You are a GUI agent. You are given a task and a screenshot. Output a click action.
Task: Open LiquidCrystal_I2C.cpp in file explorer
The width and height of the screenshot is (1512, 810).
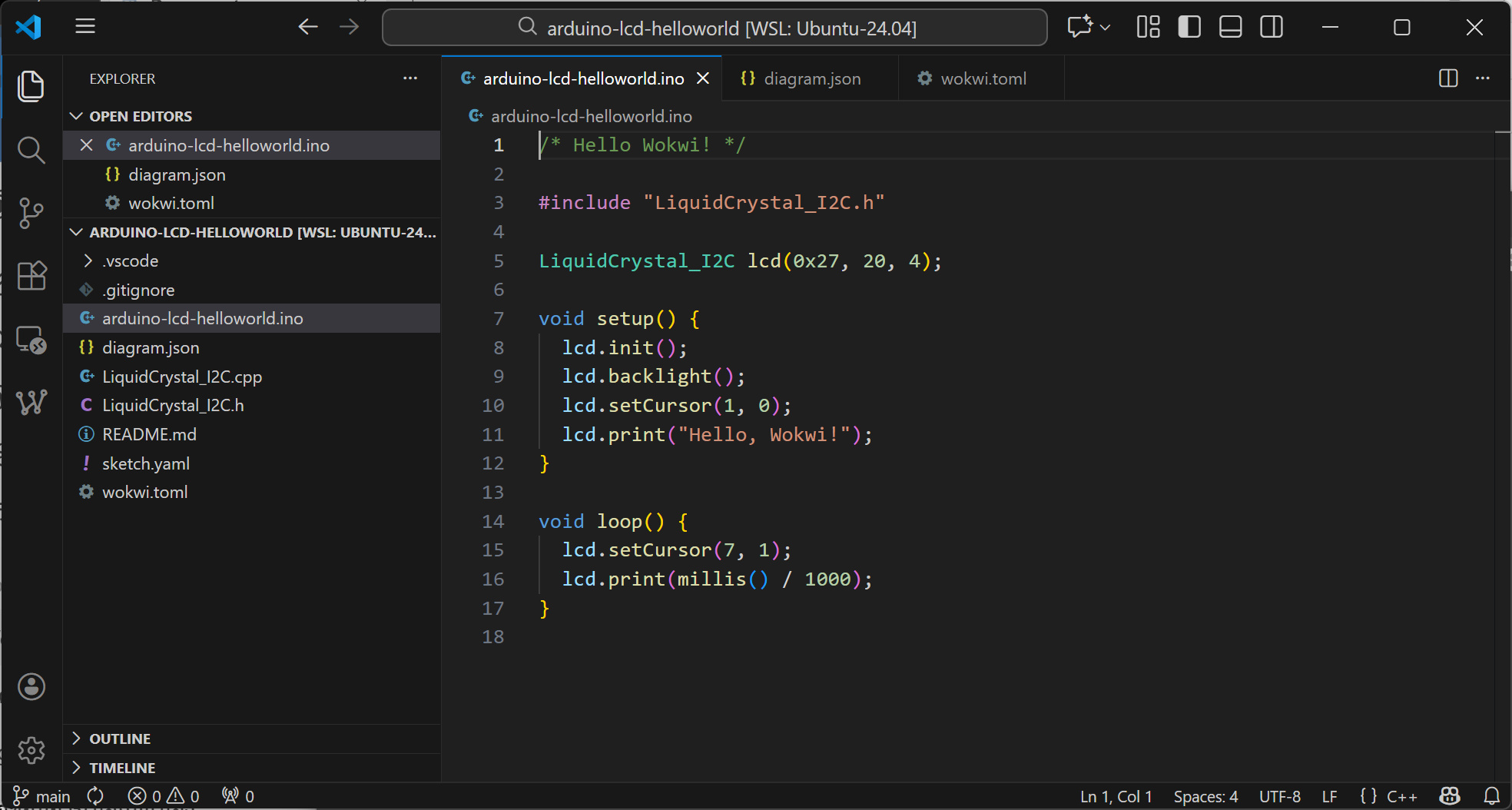tap(182, 377)
